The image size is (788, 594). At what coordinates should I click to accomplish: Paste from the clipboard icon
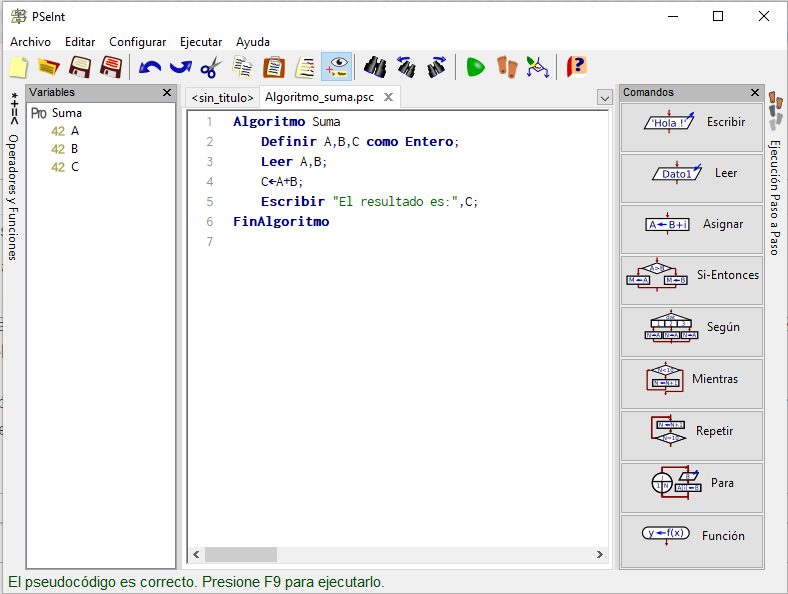[274, 67]
